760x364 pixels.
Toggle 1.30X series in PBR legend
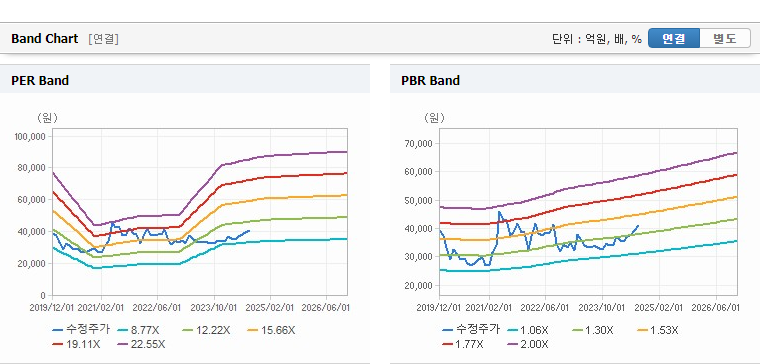coord(592,330)
